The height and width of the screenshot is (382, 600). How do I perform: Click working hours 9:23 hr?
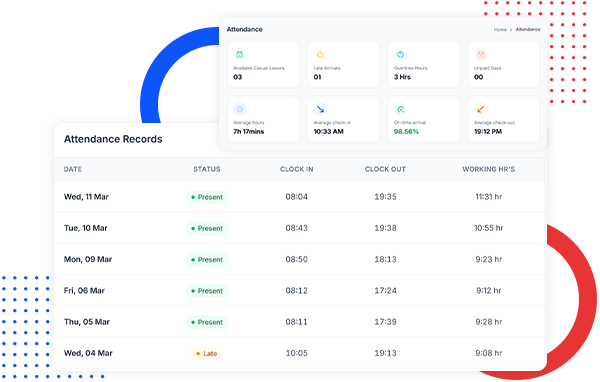489,260
